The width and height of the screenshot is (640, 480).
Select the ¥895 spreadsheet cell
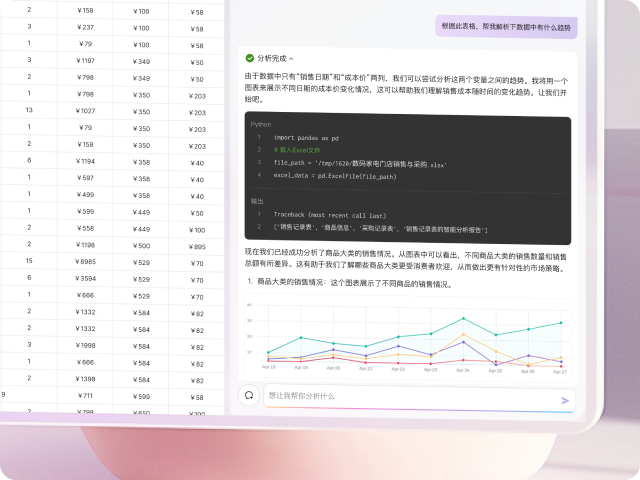tap(196, 245)
